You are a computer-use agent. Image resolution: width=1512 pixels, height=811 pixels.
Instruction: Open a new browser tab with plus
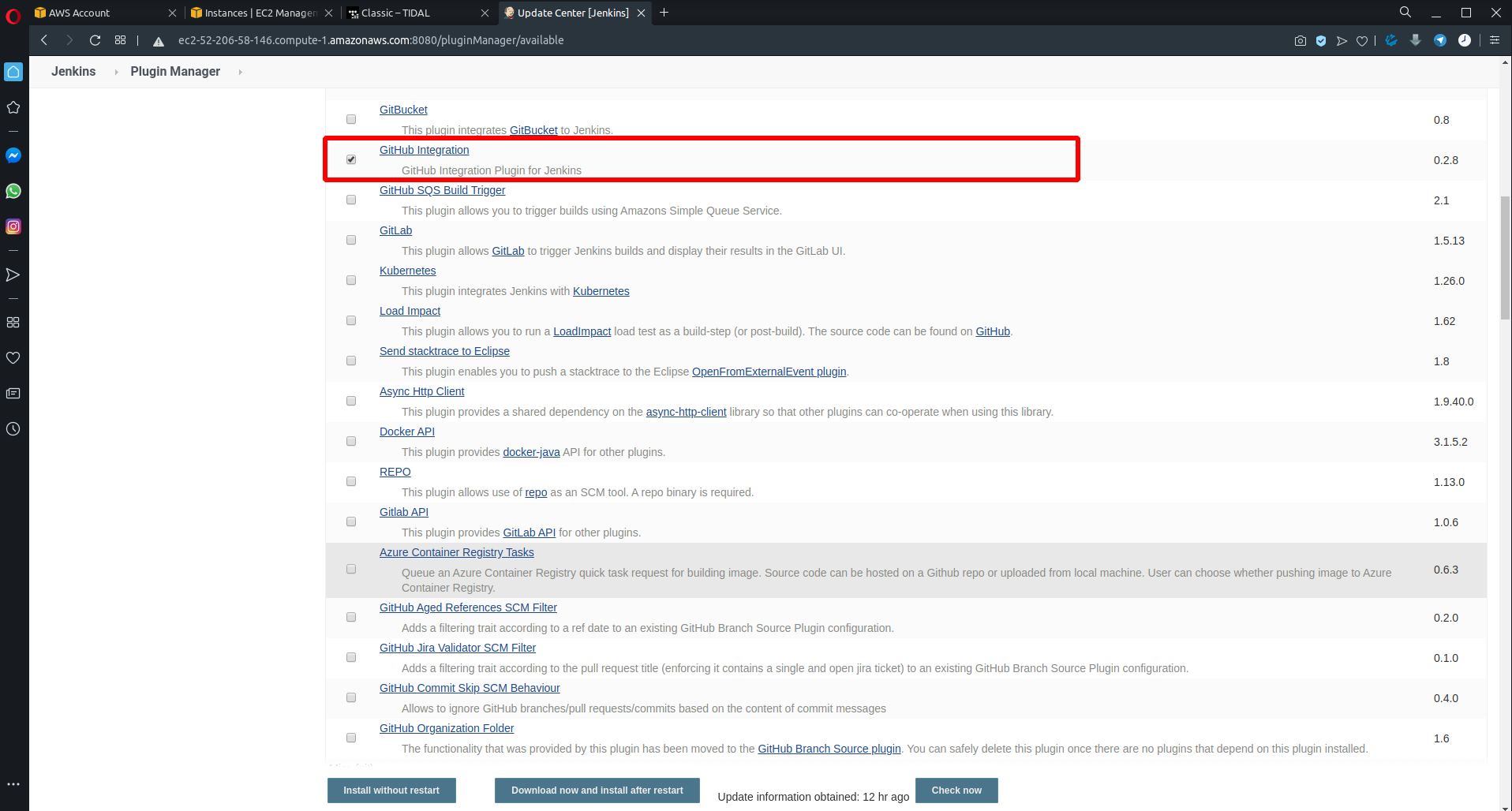(664, 13)
